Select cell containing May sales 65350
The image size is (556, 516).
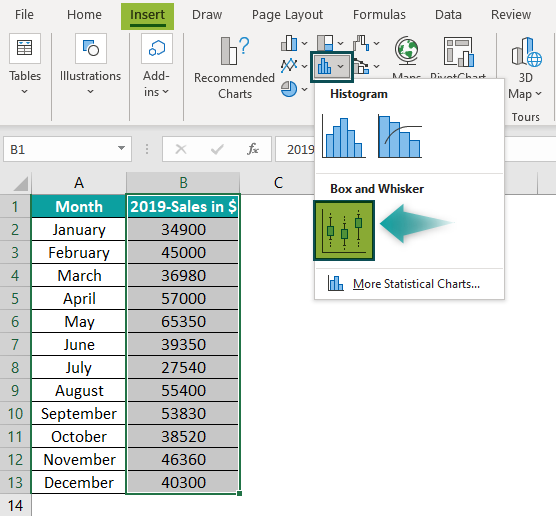[183, 322]
